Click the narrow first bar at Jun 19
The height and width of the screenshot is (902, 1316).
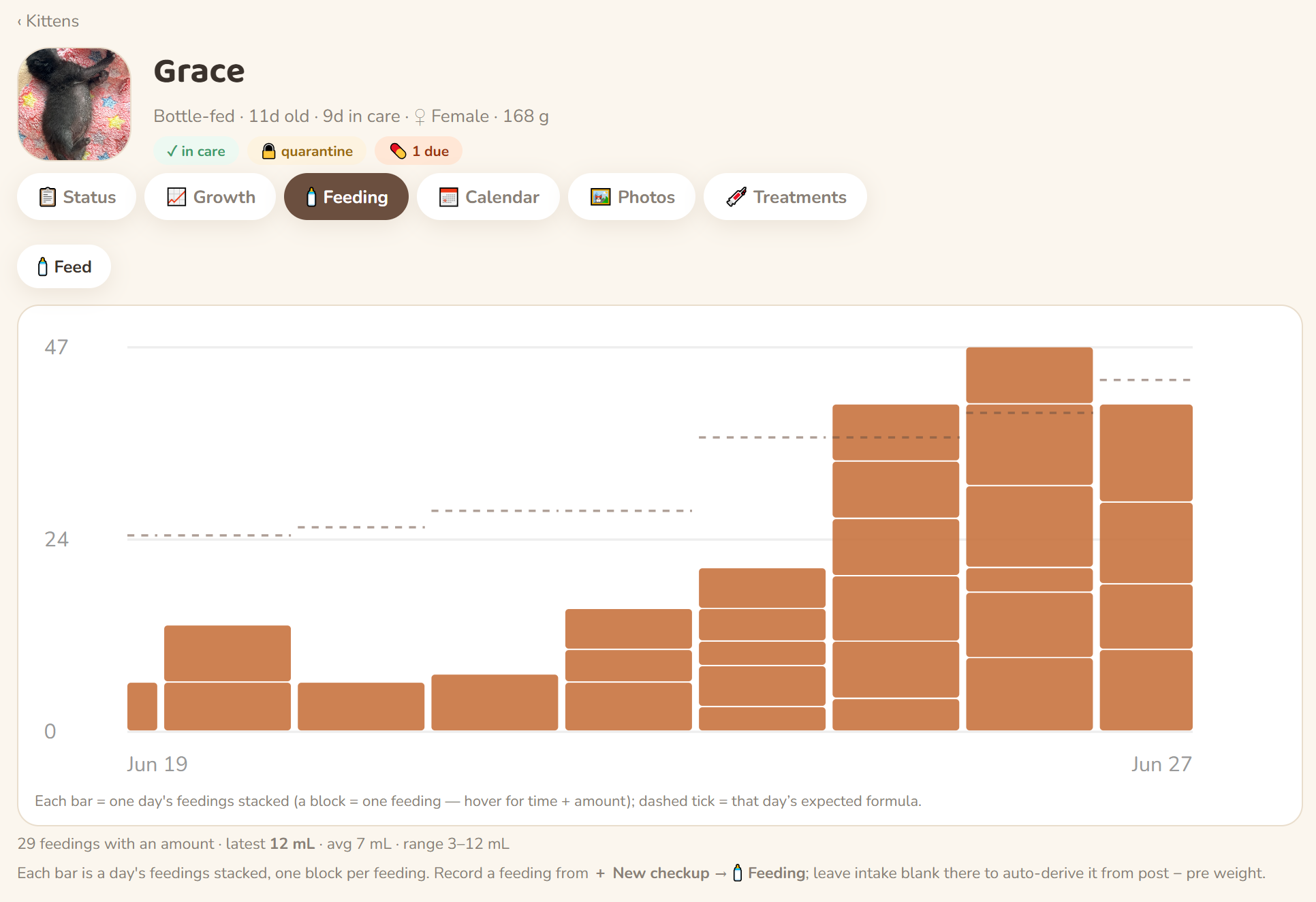coord(142,706)
